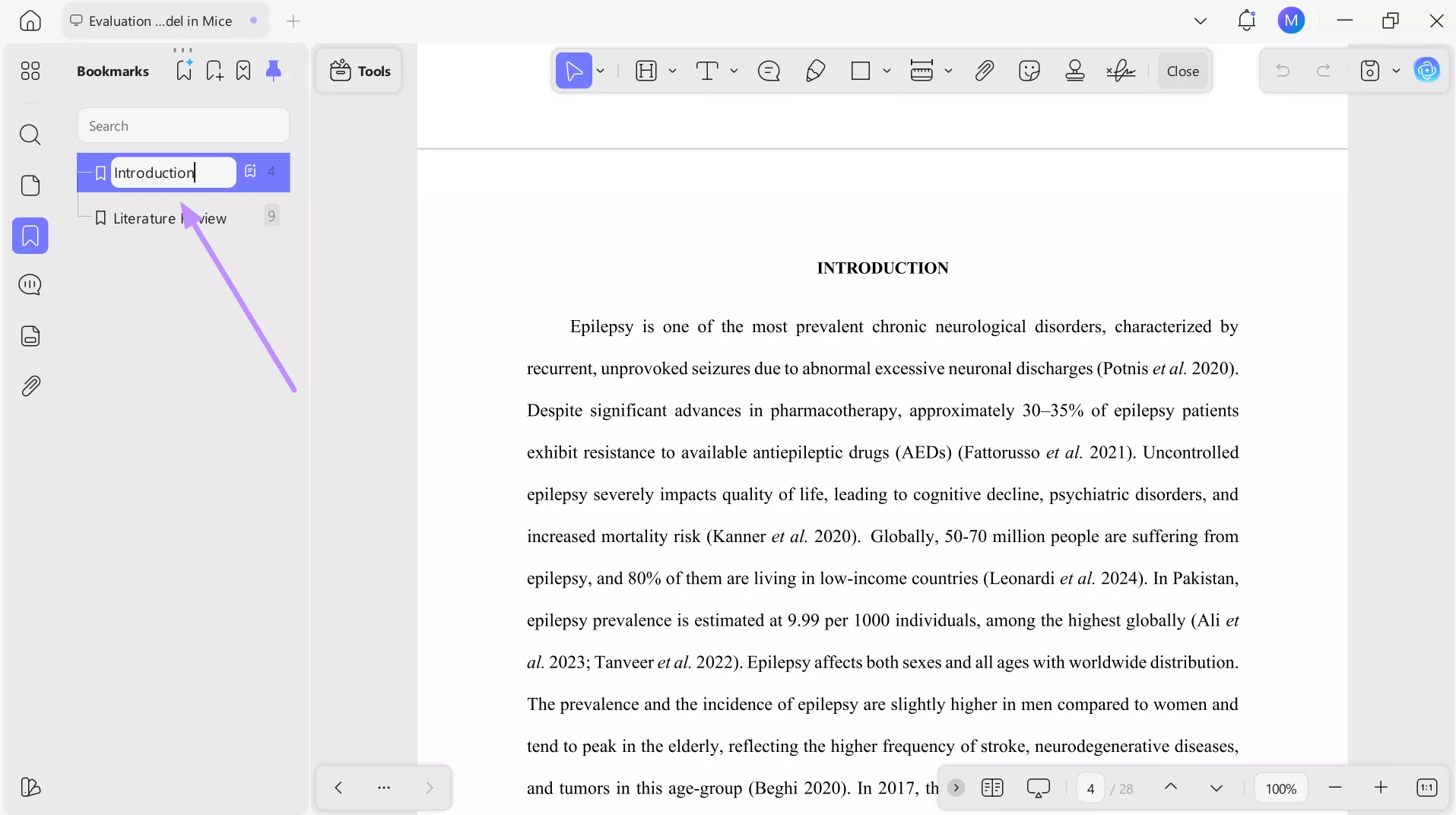Go to the Home screen icon
Viewport: 1456px width, 815px height.
(x=30, y=21)
